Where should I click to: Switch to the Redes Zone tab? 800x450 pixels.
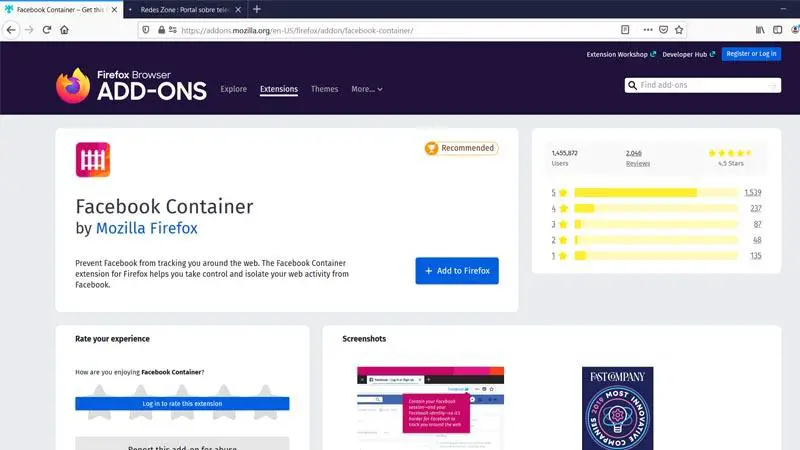tap(185, 10)
